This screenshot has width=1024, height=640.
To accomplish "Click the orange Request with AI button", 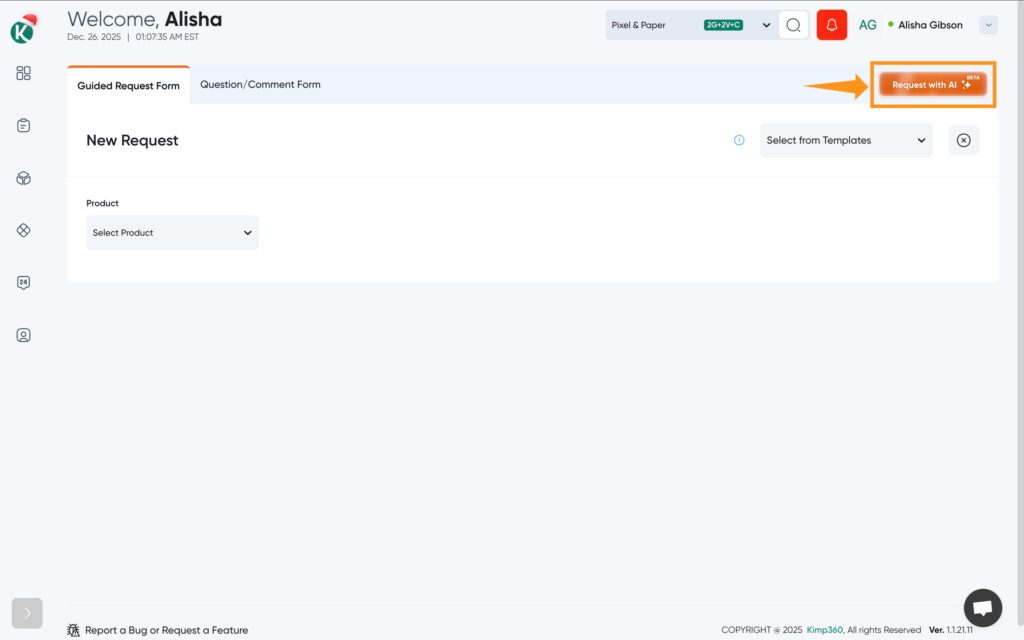I will point(932,85).
